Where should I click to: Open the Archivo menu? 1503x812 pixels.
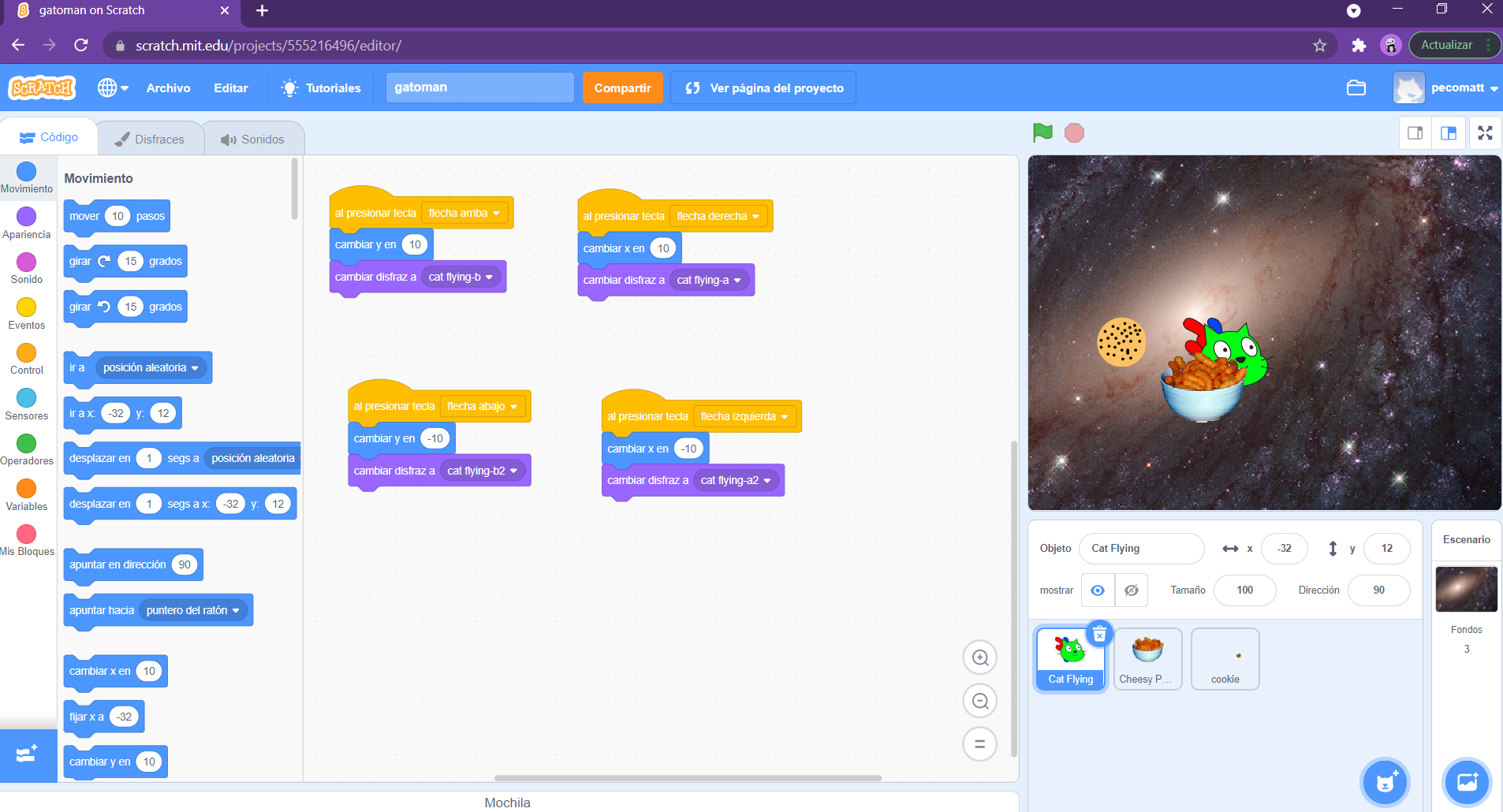pyautogui.click(x=168, y=88)
